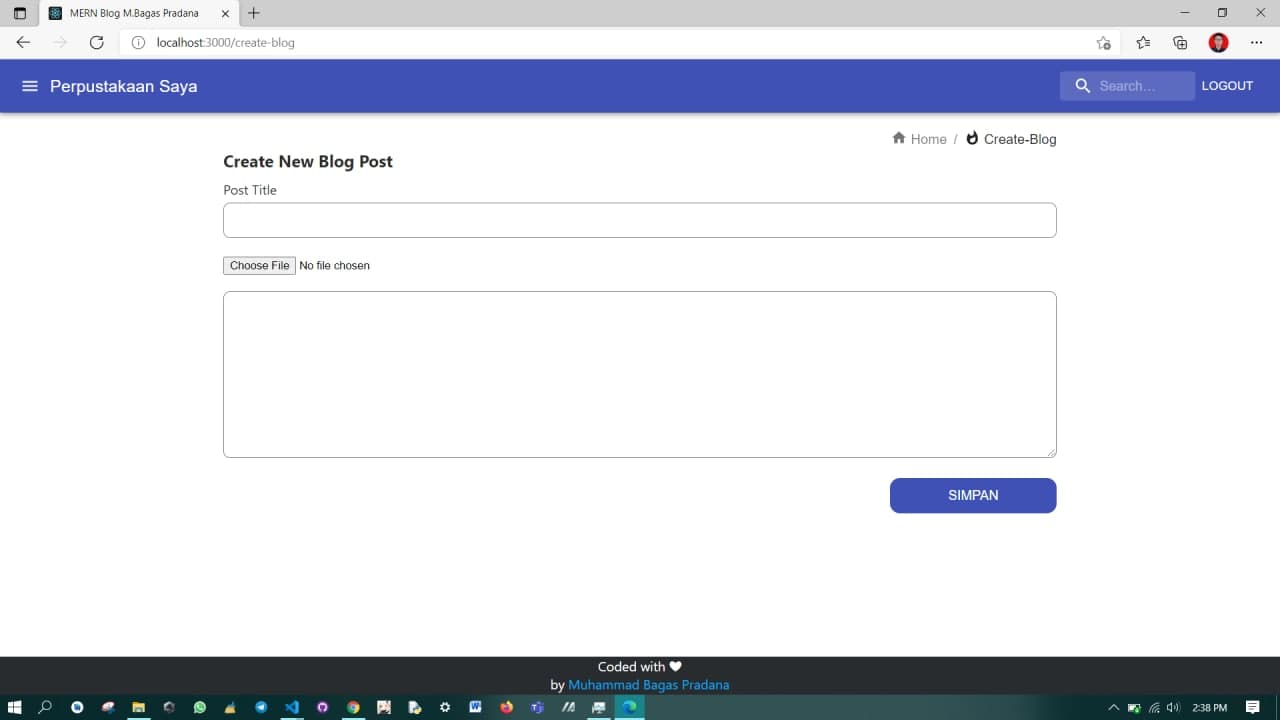Image resolution: width=1280 pixels, height=720 pixels.
Task: Click the magnifier icon in the search box
Action: coord(1082,86)
